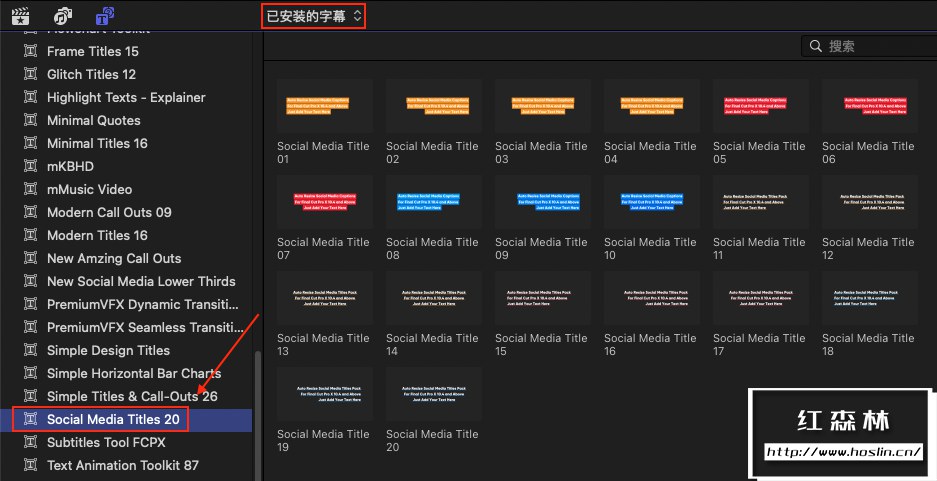Click the Social Media Title 15 label text
The width and height of the screenshot is (937, 481).
tap(541, 345)
